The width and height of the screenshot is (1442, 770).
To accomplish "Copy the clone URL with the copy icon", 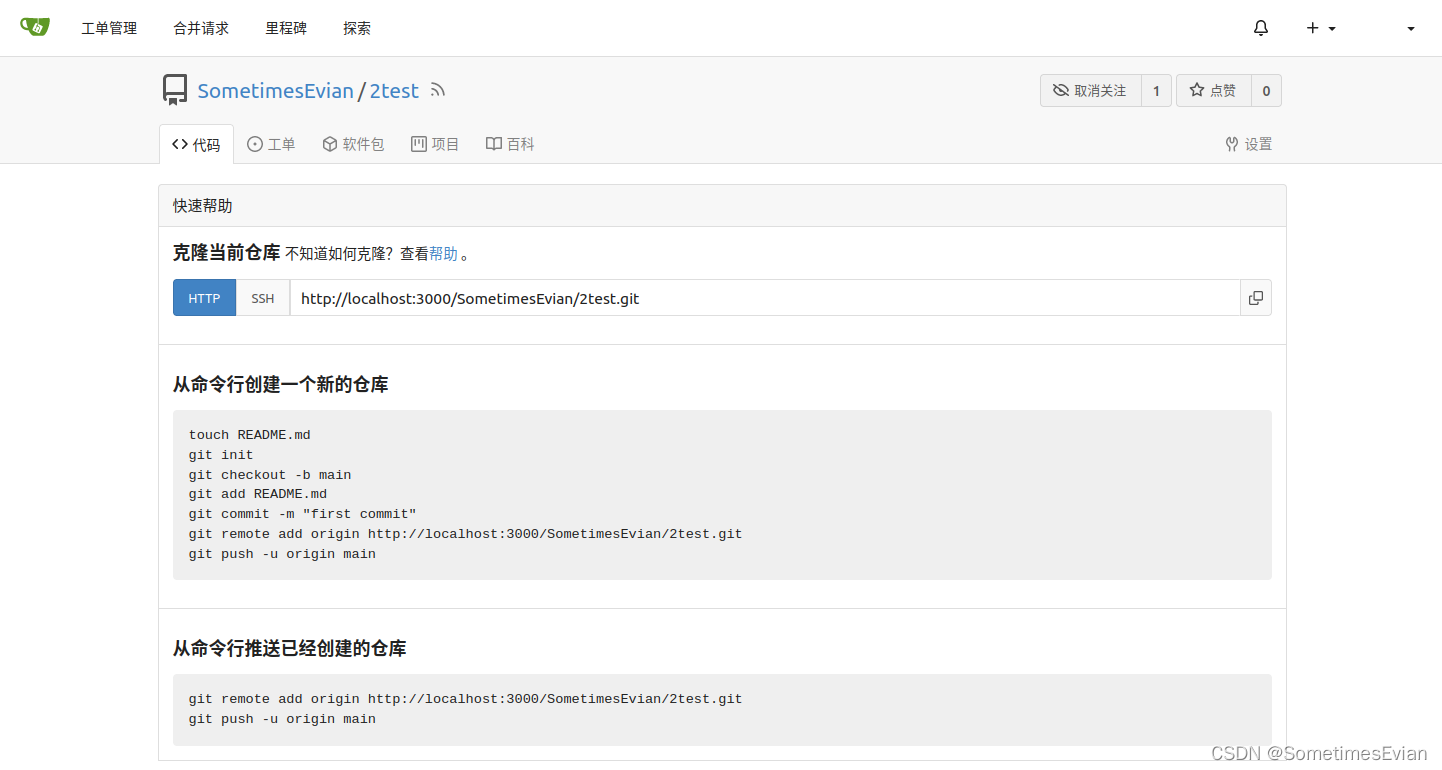I will pyautogui.click(x=1256, y=298).
